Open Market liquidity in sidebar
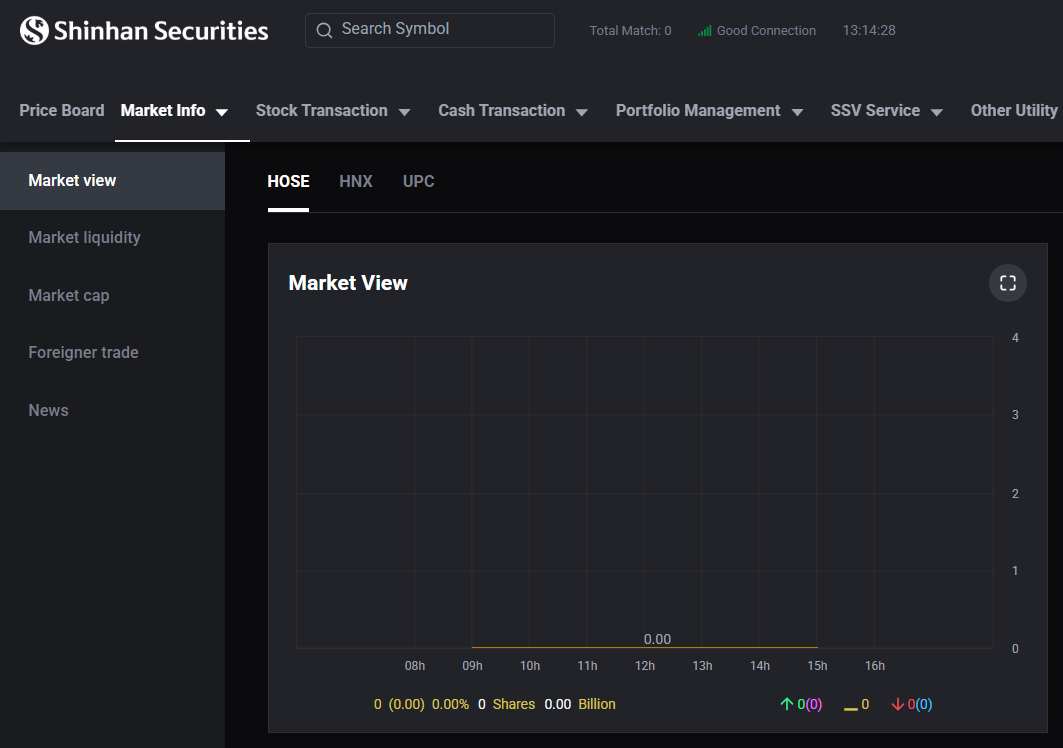1063x748 pixels. pyautogui.click(x=84, y=238)
